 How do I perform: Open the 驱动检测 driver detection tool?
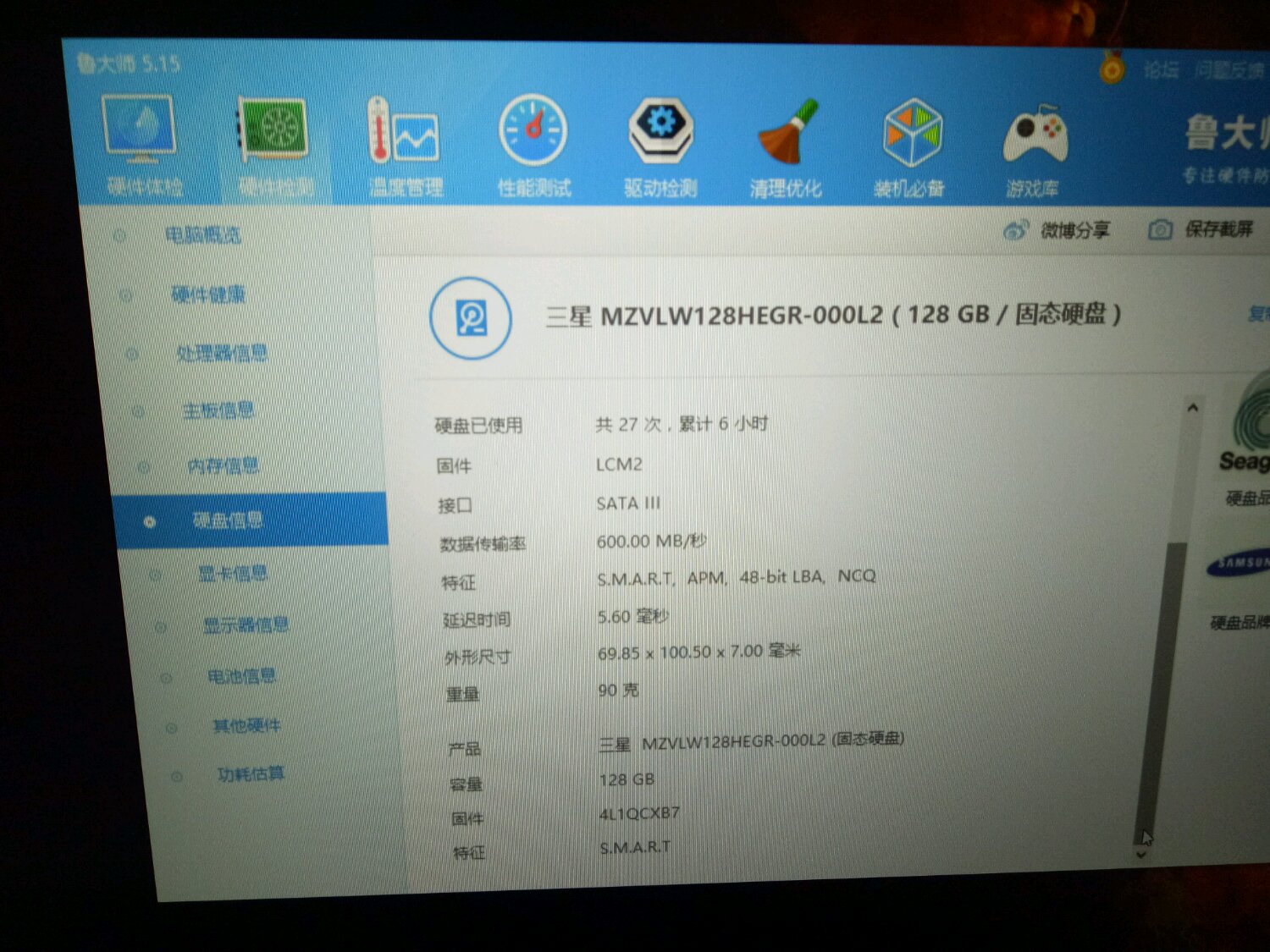[660, 147]
